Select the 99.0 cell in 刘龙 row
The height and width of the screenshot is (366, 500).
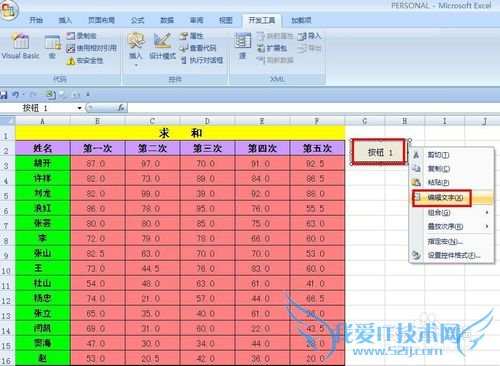[152, 193]
